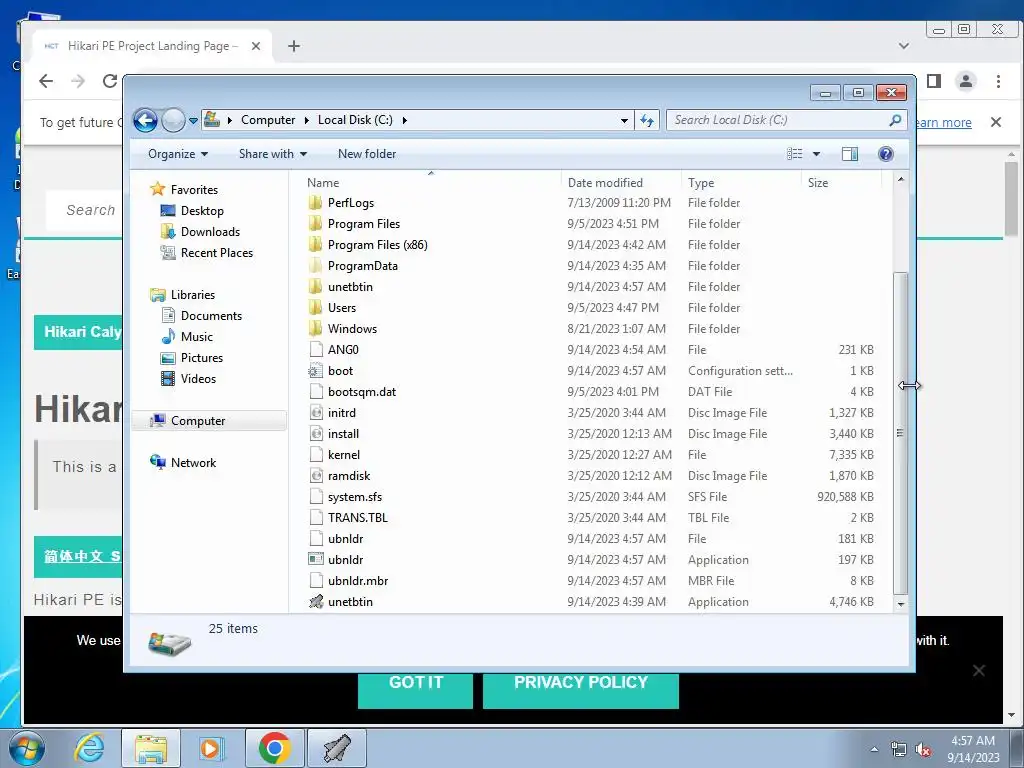
Task: Select Local Disk (C:) in the breadcrumb
Action: [x=355, y=120]
